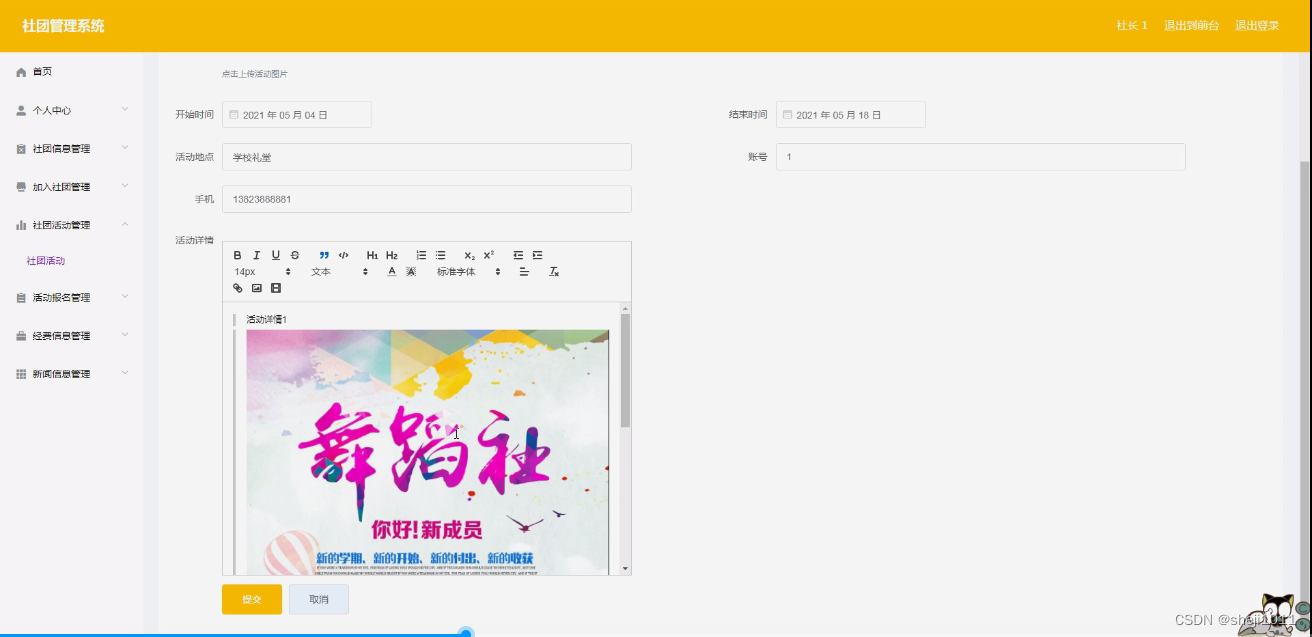
Task: Click inside the 活动地点 input field
Action: pyautogui.click(x=426, y=156)
